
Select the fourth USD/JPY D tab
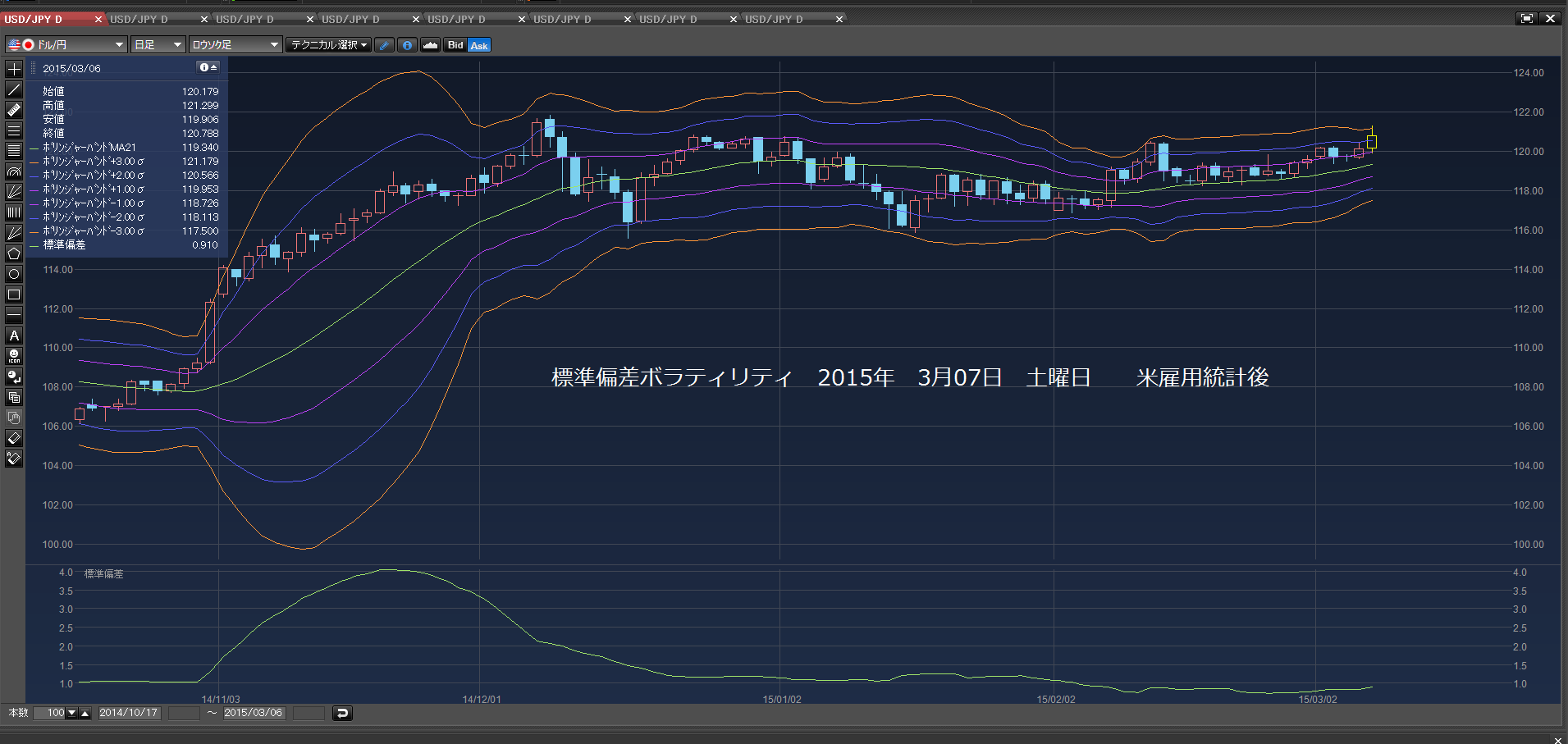[x=364, y=19]
